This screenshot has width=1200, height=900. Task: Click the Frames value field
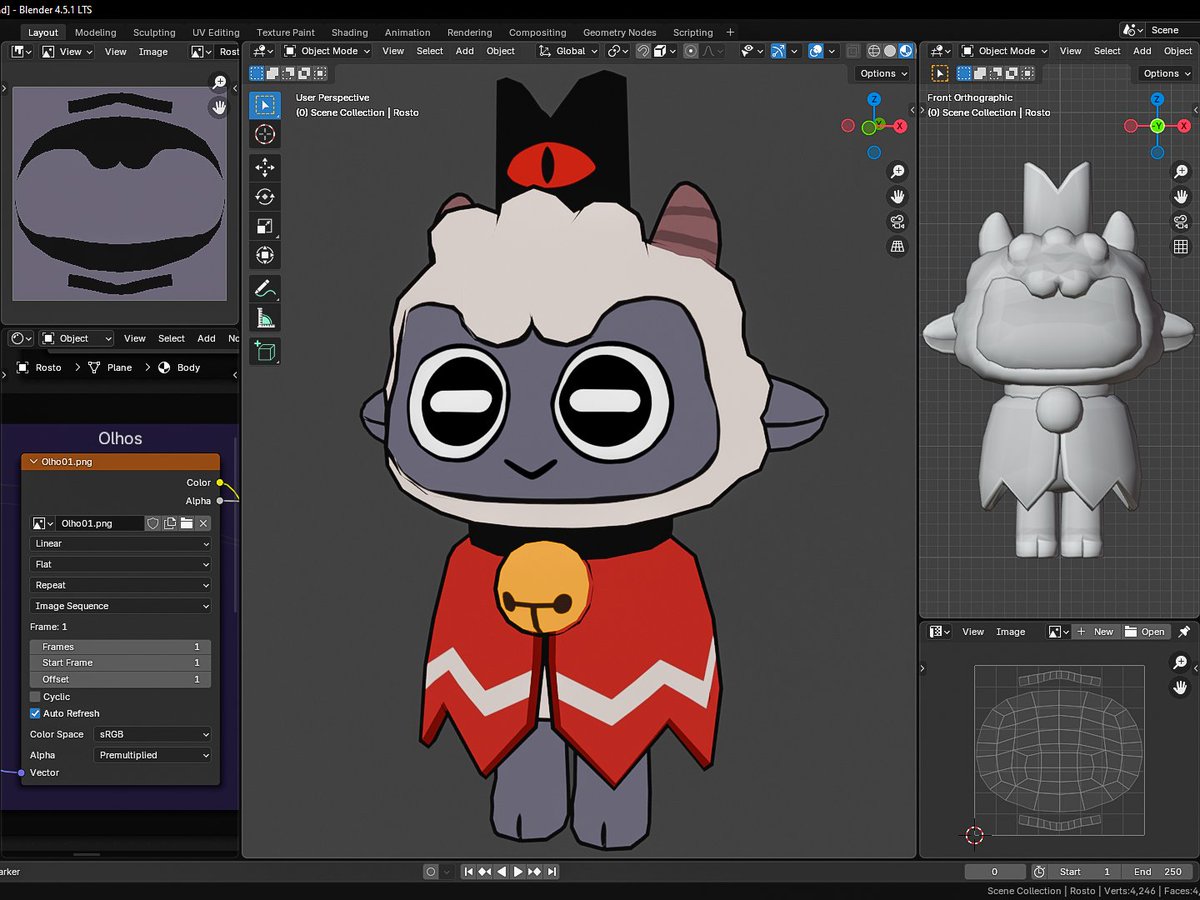(x=121, y=647)
